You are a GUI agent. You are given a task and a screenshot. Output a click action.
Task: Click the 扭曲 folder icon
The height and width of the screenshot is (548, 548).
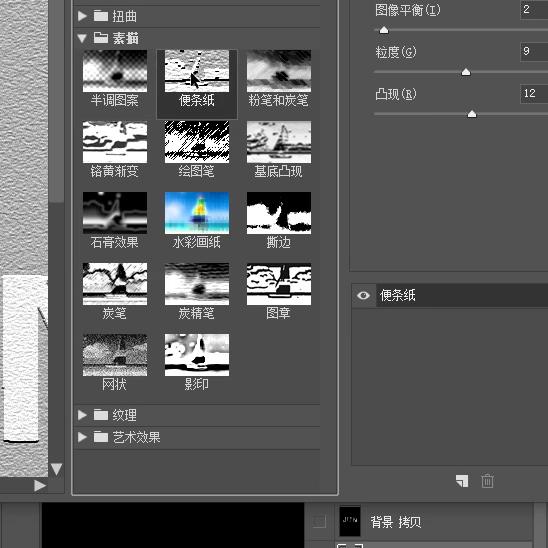coord(101,16)
